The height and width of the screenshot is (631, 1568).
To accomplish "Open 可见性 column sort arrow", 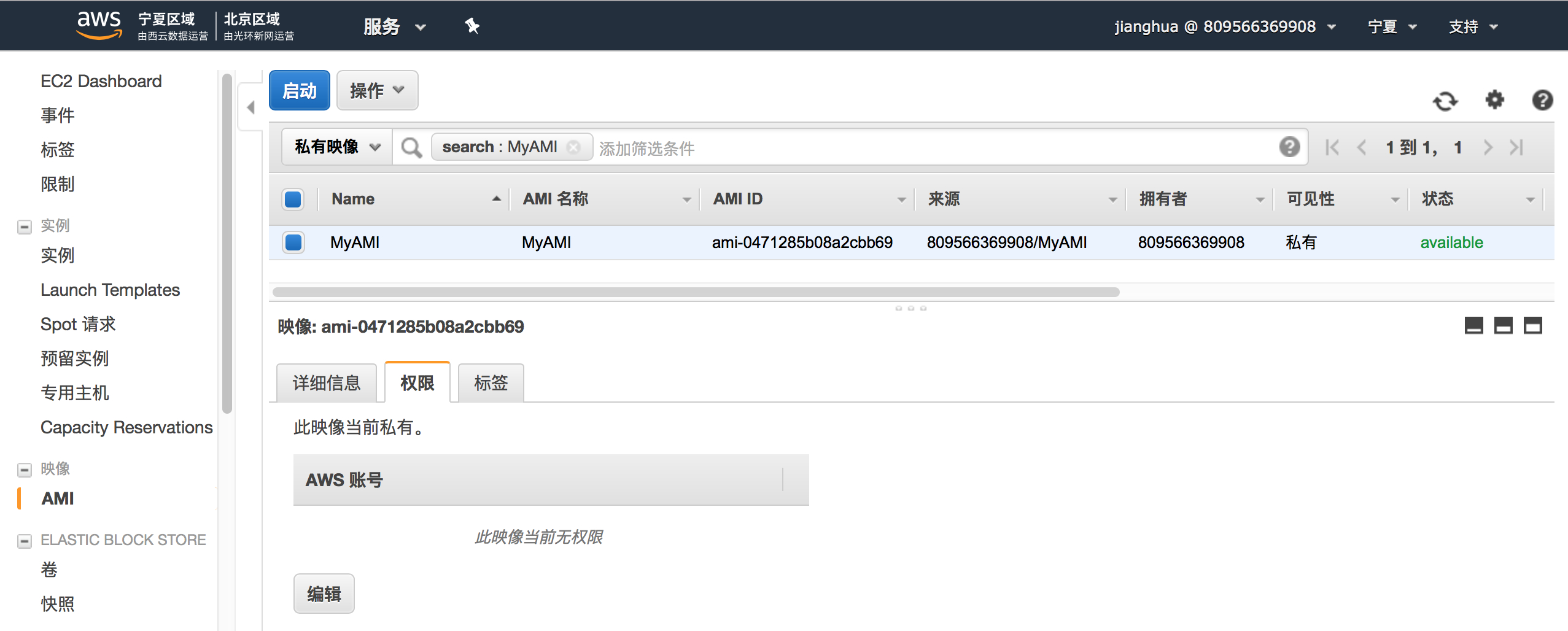I will (x=1395, y=199).
